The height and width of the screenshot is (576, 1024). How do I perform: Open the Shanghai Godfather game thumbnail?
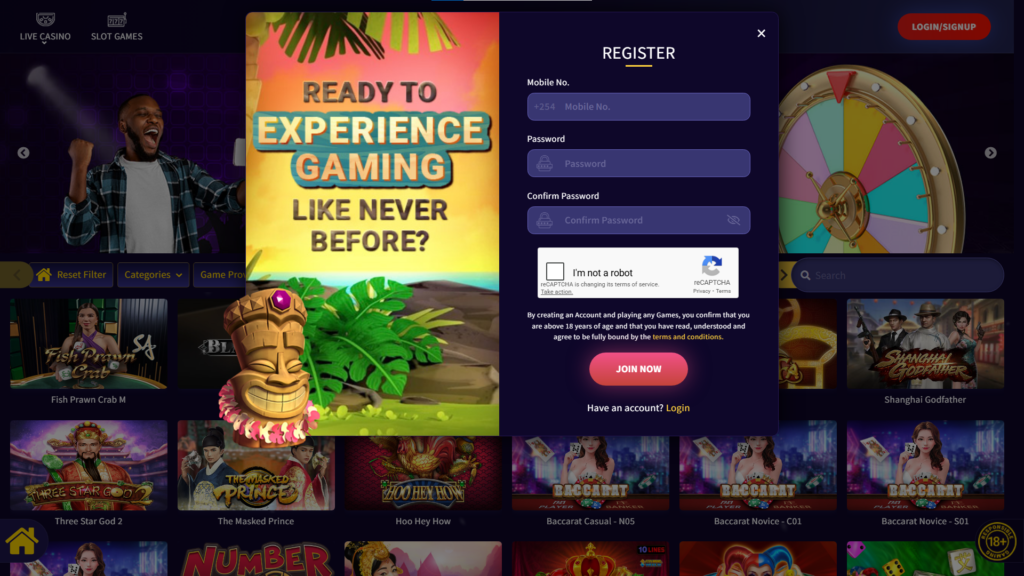pos(925,344)
